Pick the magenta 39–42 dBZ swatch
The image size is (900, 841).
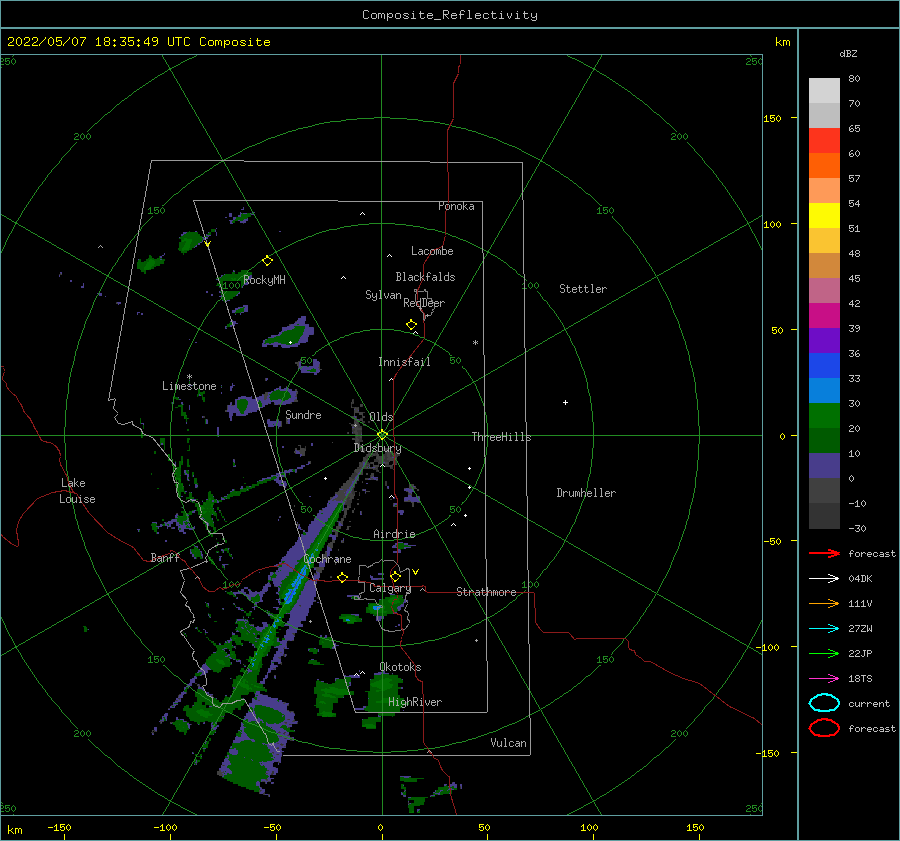[x=824, y=316]
